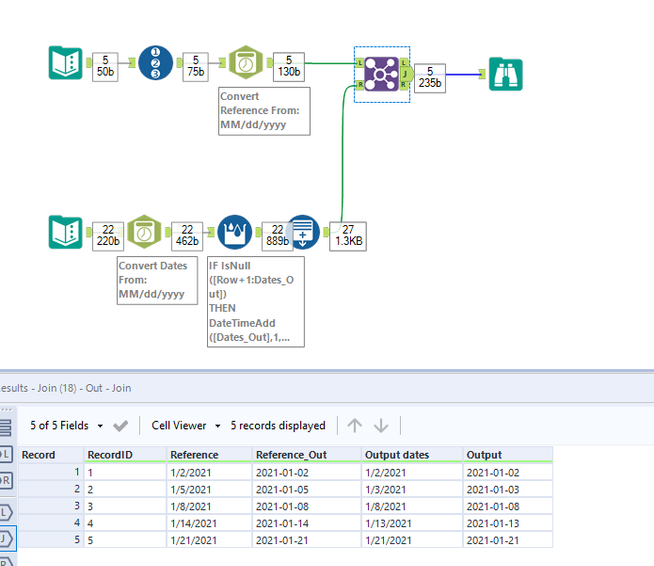Click the '5 records displayed' status text
Image resolution: width=654 pixels, height=566 pixels.
coord(278,425)
